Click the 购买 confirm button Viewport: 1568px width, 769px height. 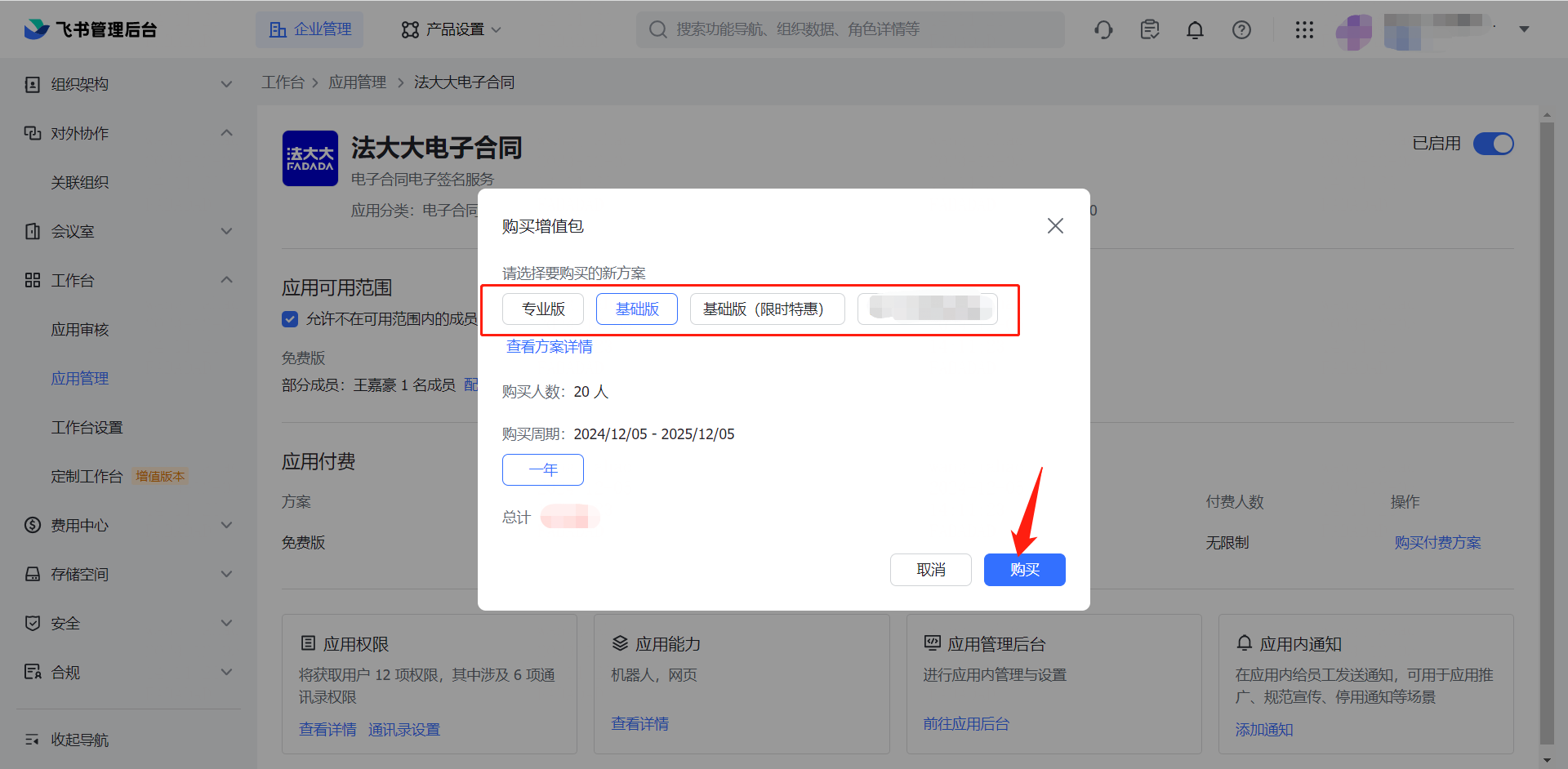[x=1025, y=570]
